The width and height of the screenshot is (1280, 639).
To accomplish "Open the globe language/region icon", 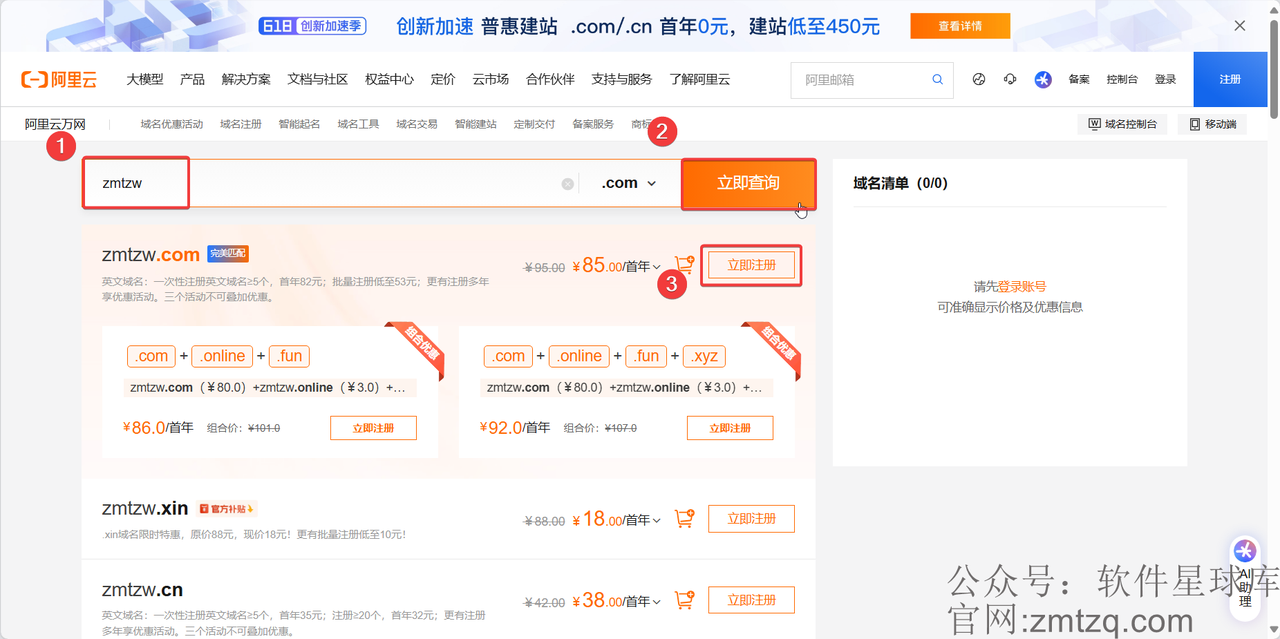I will (979, 79).
